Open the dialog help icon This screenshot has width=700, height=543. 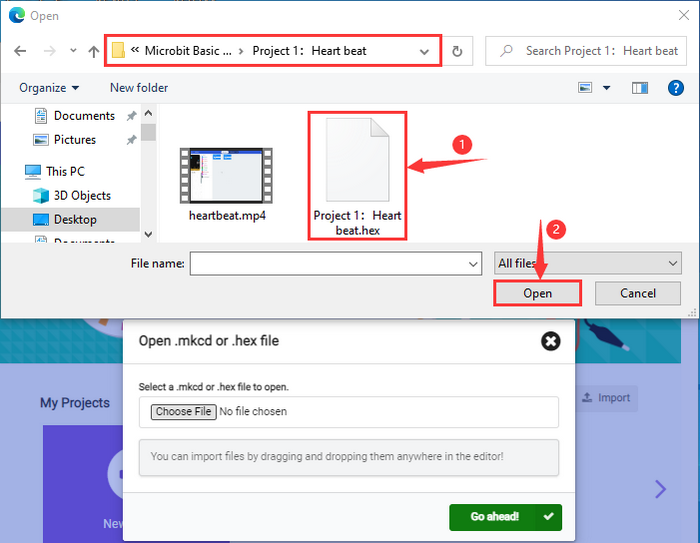coord(675,88)
